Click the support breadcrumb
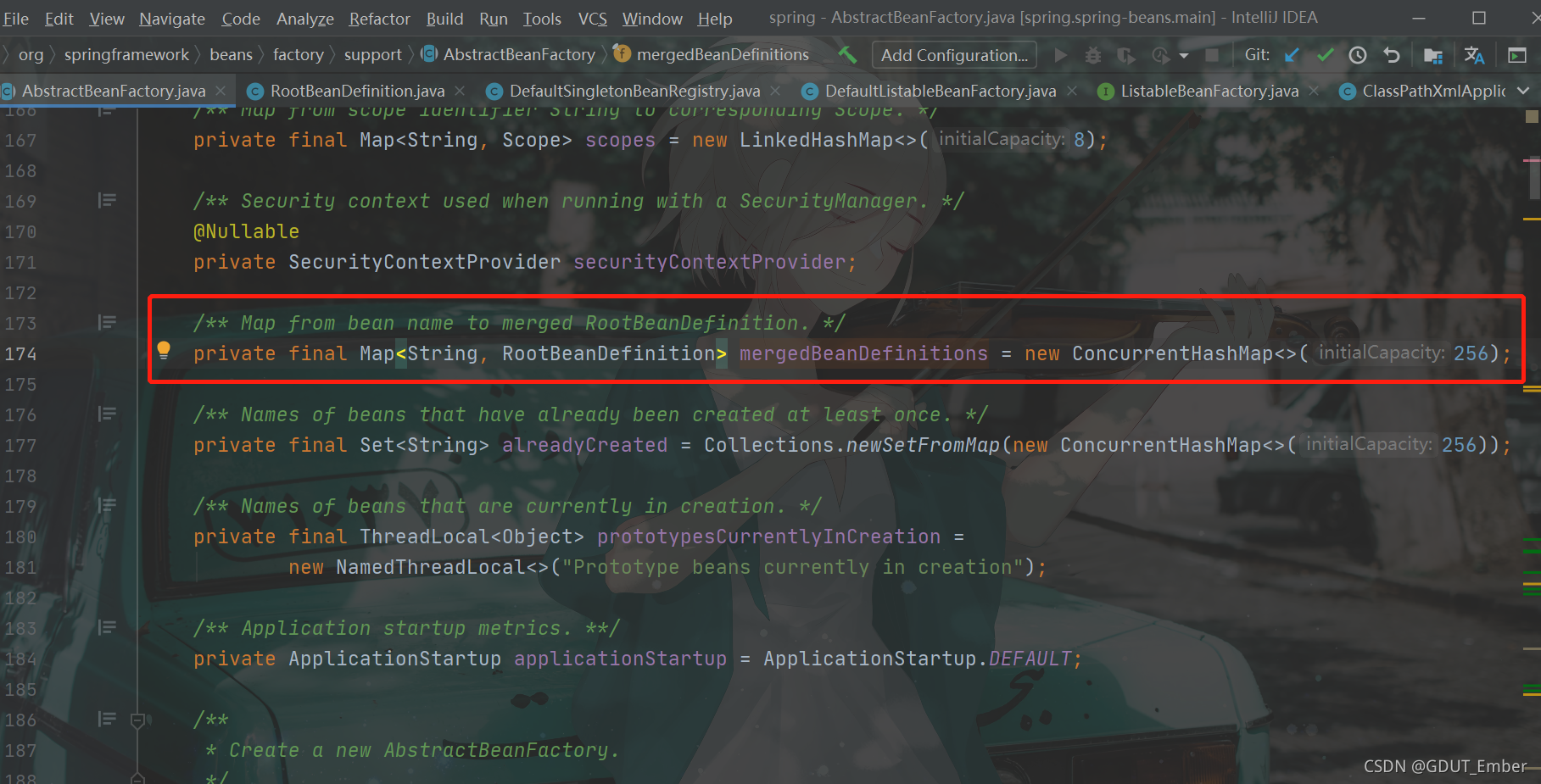The image size is (1541, 784). click(x=372, y=54)
